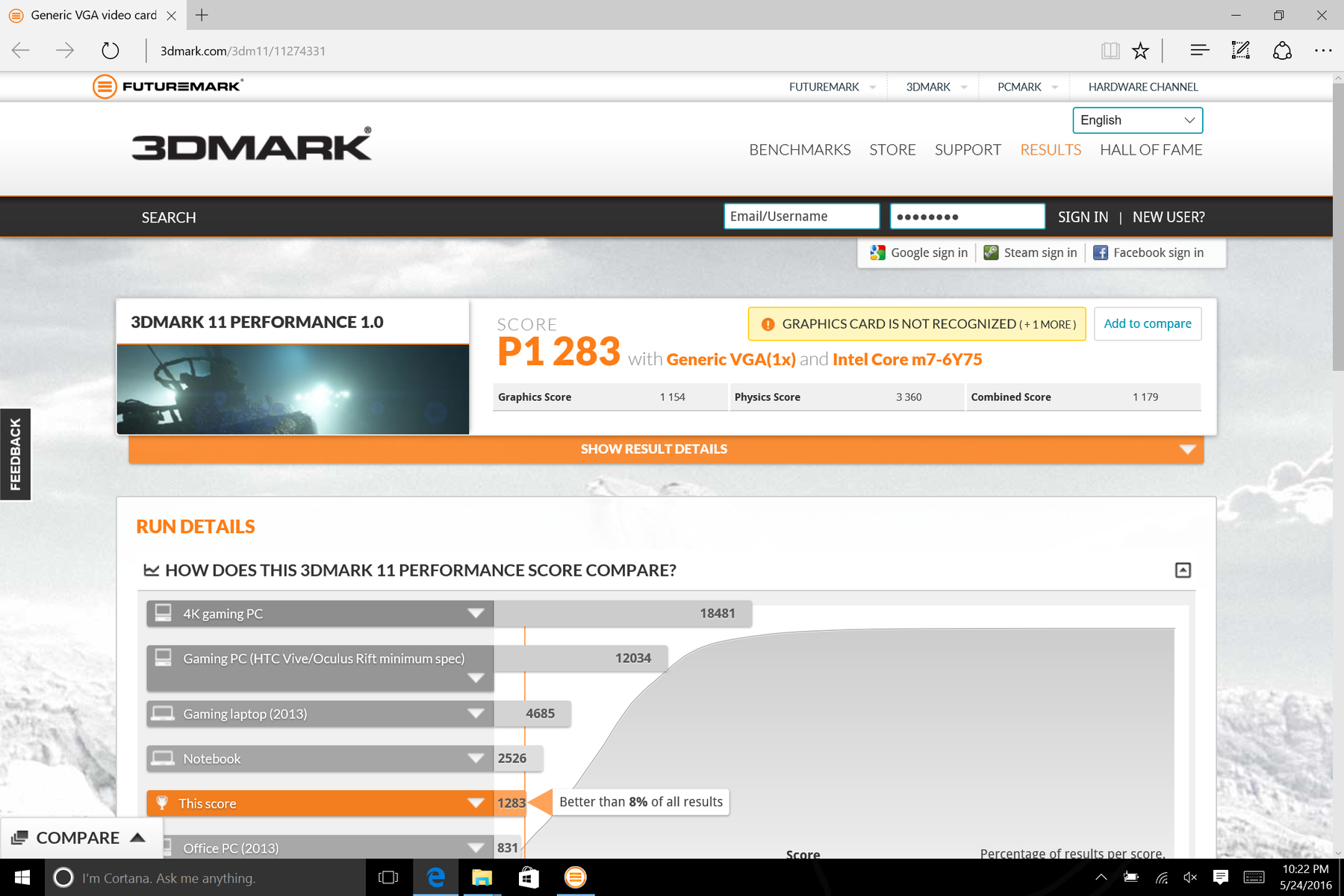This screenshot has height=896, width=1344.
Task: Expand the This score row
Action: [320, 803]
